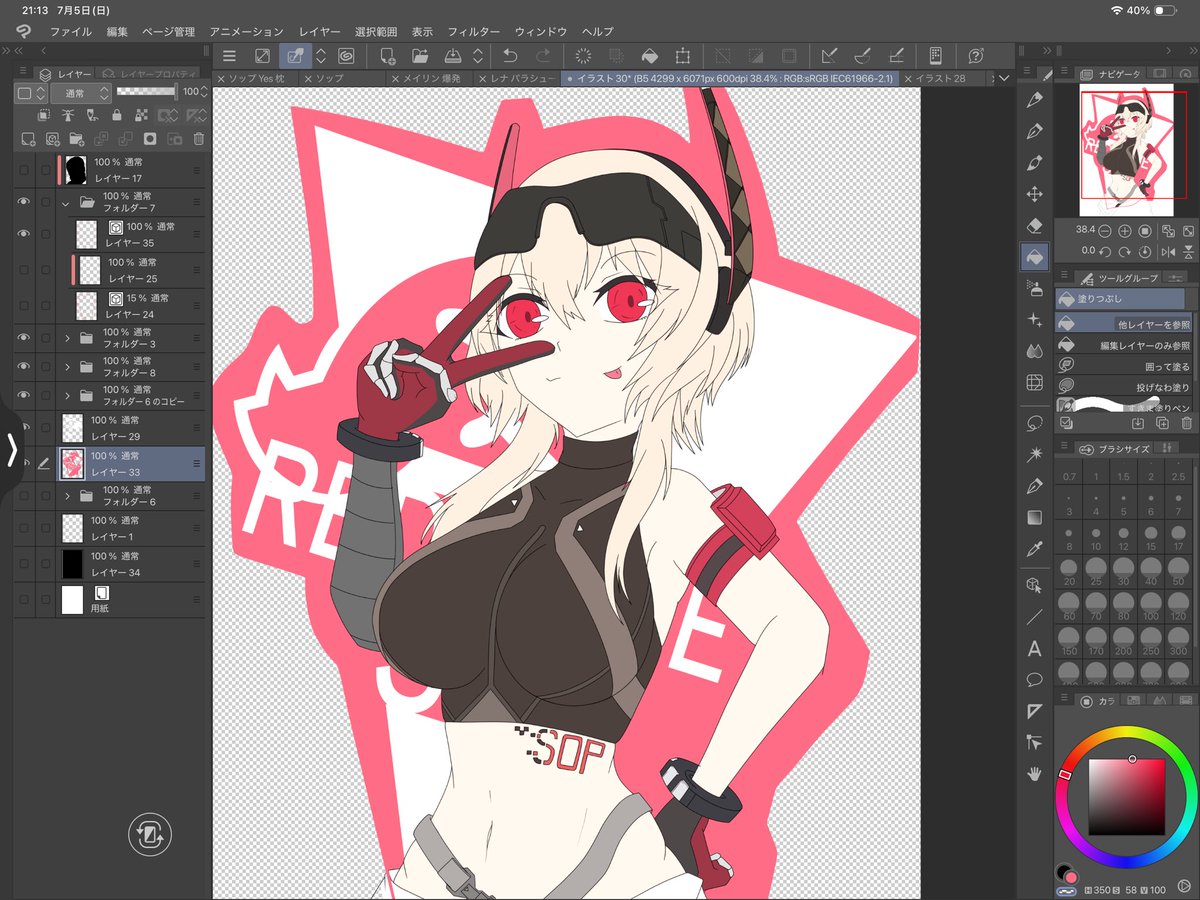
Task: Open the 編集 menu
Action: (118, 32)
